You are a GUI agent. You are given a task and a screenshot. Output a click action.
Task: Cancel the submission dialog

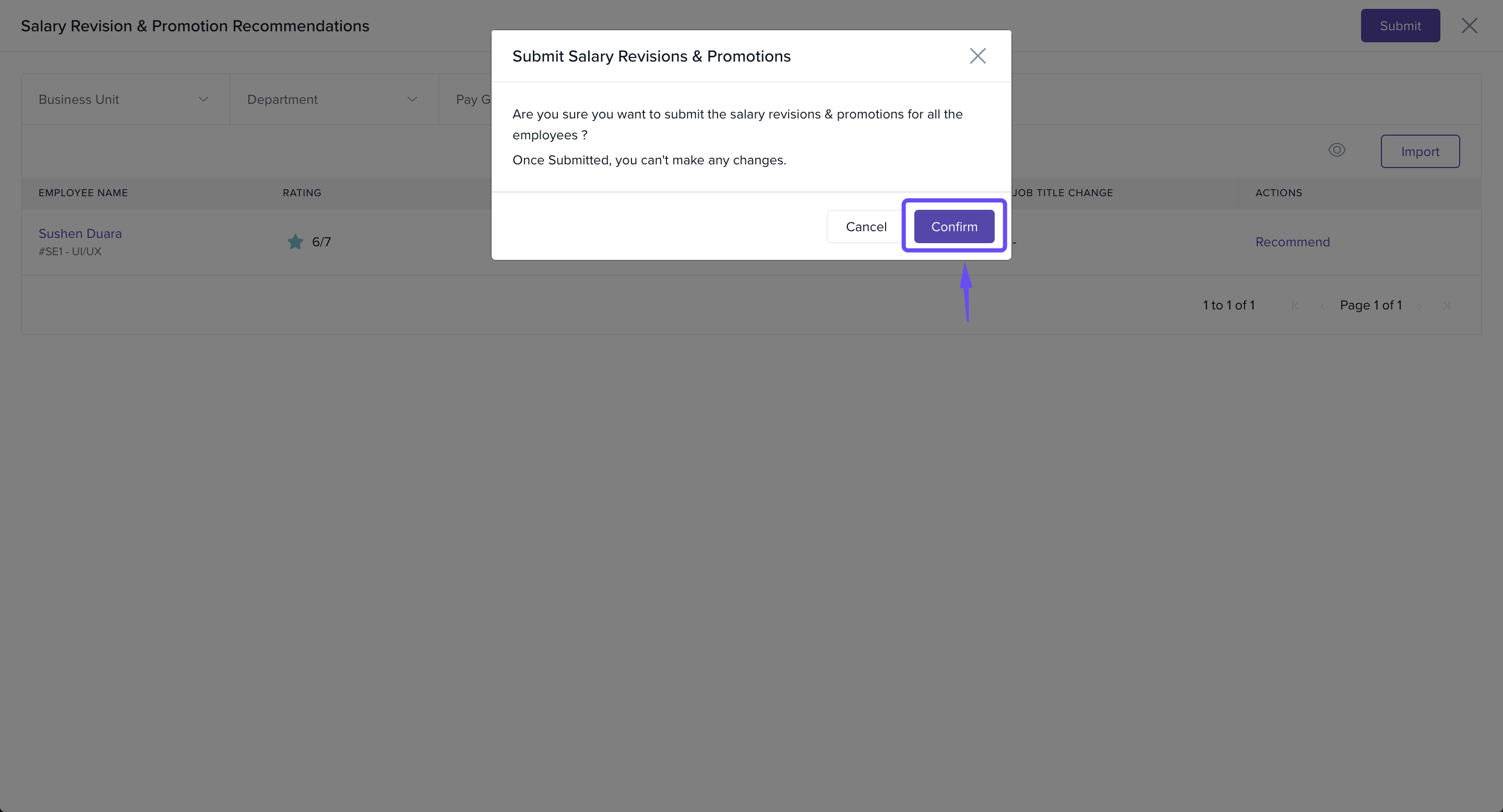pyautogui.click(x=865, y=226)
